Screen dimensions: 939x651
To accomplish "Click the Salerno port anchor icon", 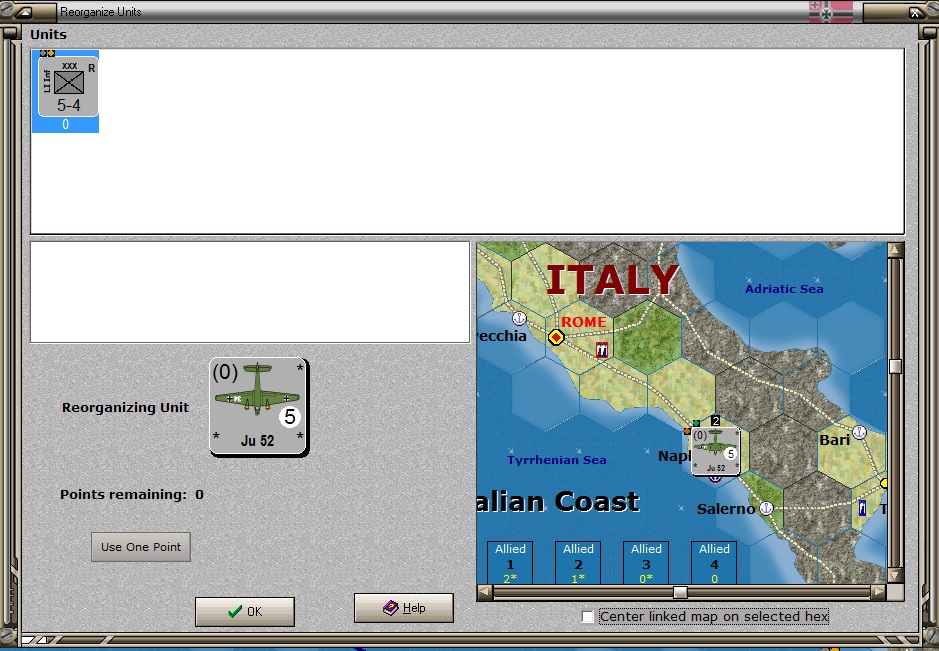I will pos(766,508).
